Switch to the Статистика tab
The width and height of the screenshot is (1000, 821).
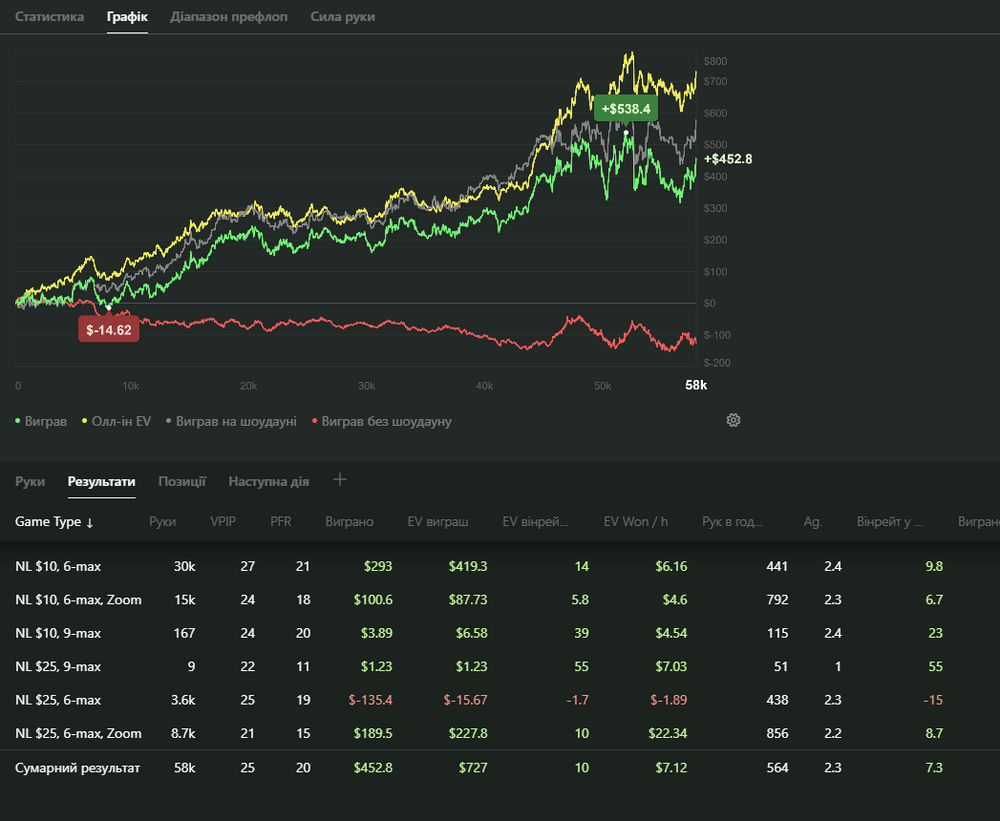tap(49, 17)
